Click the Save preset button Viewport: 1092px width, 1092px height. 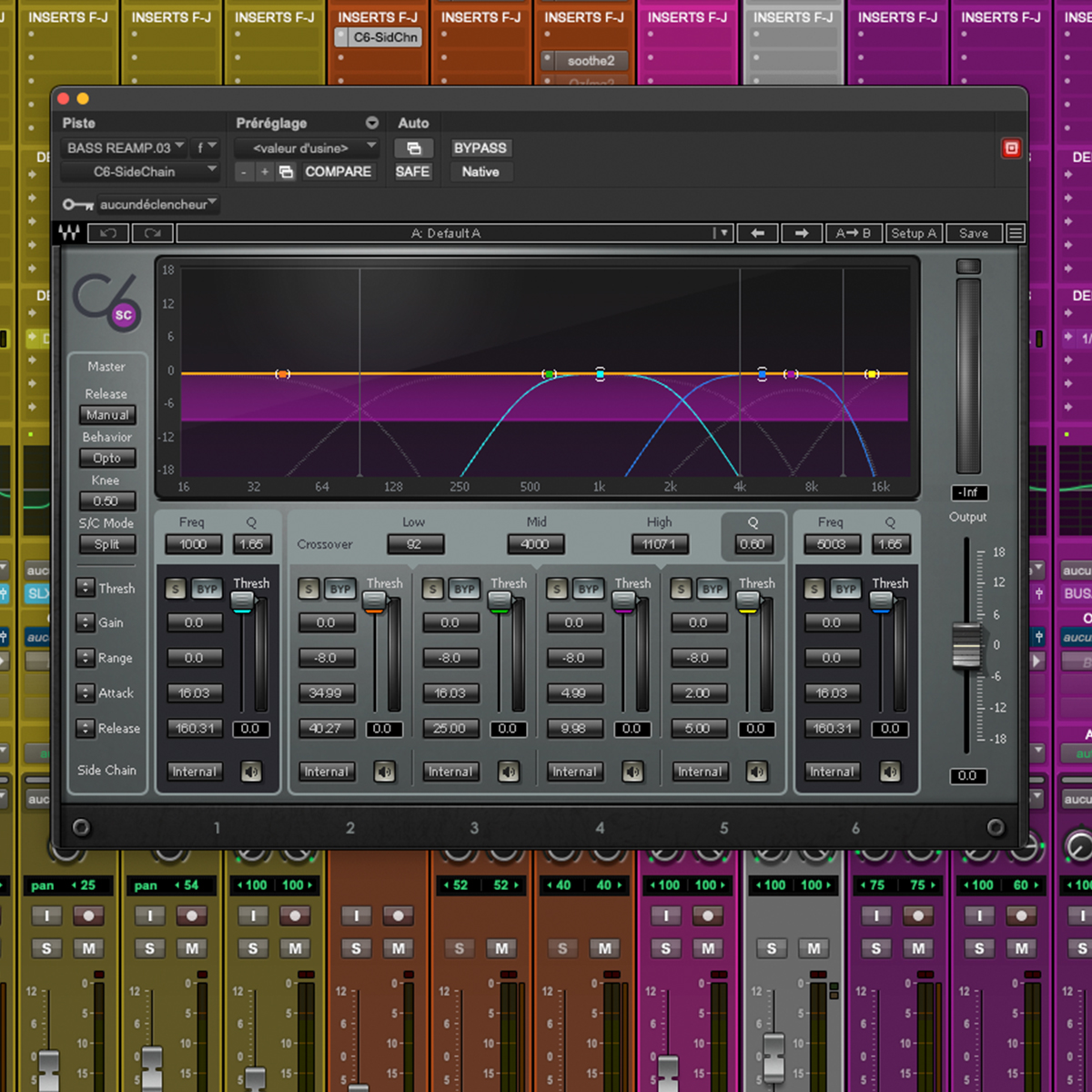coord(974,233)
